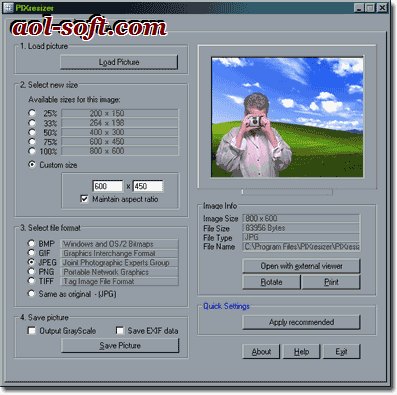This screenshot has height=395, width=397.
Task: Click the custom height field showing 450
Action: pos(148,186)
